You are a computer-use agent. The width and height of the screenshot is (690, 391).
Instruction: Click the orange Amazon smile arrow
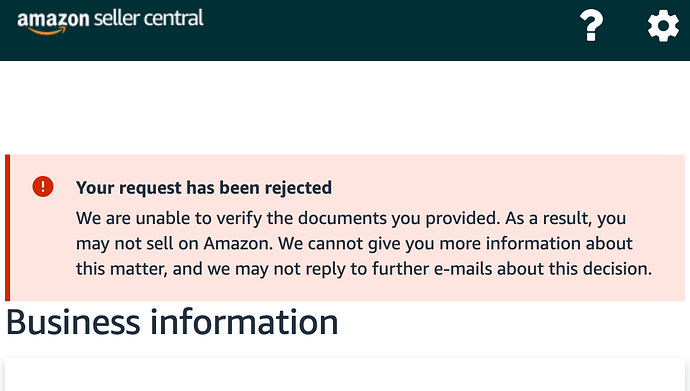pos(47,30)
